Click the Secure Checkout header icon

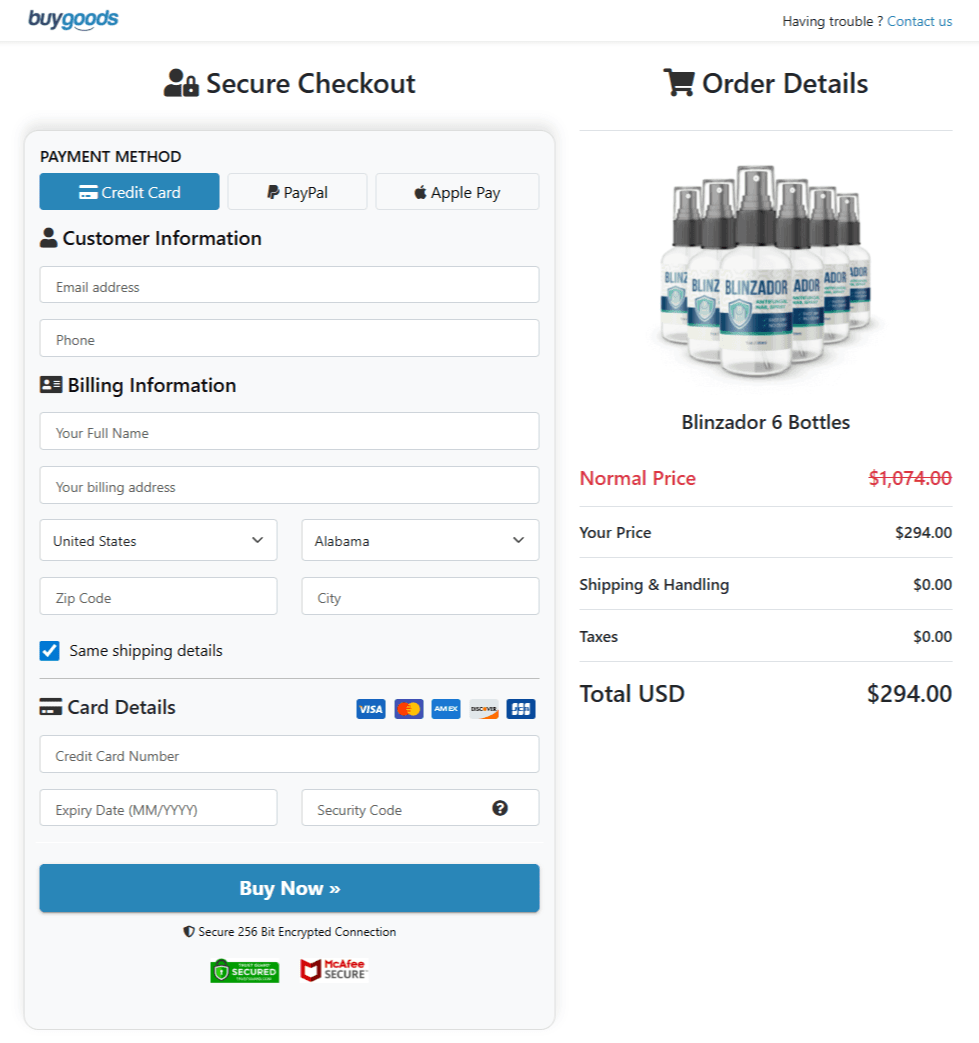180,84
